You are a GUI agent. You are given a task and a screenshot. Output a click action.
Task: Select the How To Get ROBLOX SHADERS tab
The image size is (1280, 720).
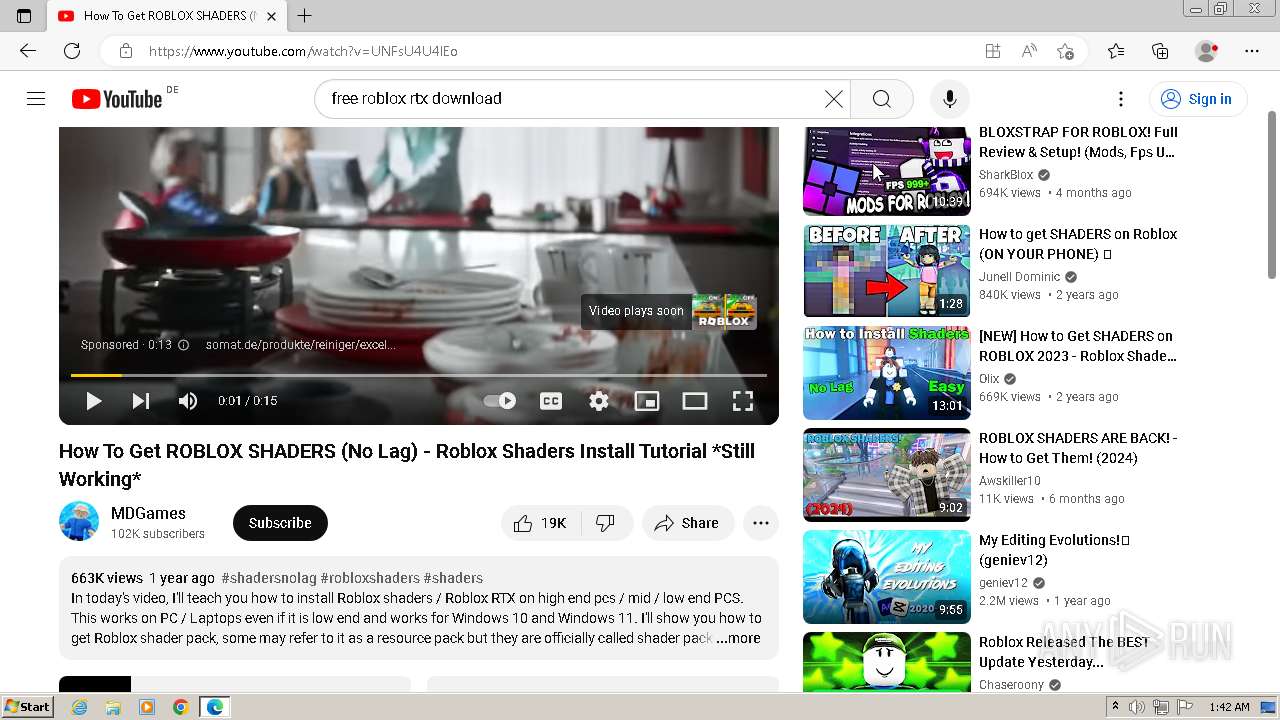click(x=168, y=16)
